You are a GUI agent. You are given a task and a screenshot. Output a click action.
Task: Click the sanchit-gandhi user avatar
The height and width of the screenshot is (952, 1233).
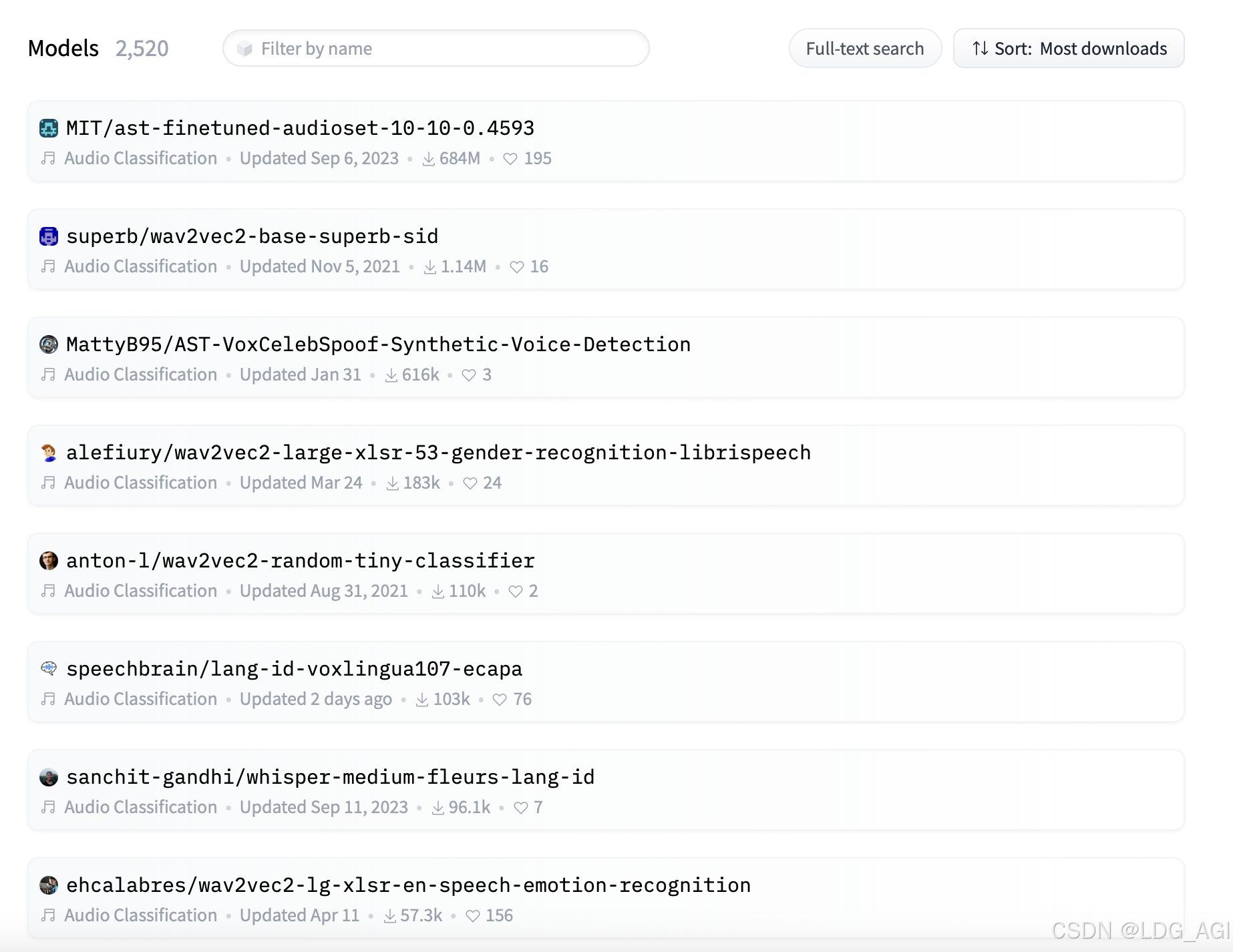click(x=49, y=776)
